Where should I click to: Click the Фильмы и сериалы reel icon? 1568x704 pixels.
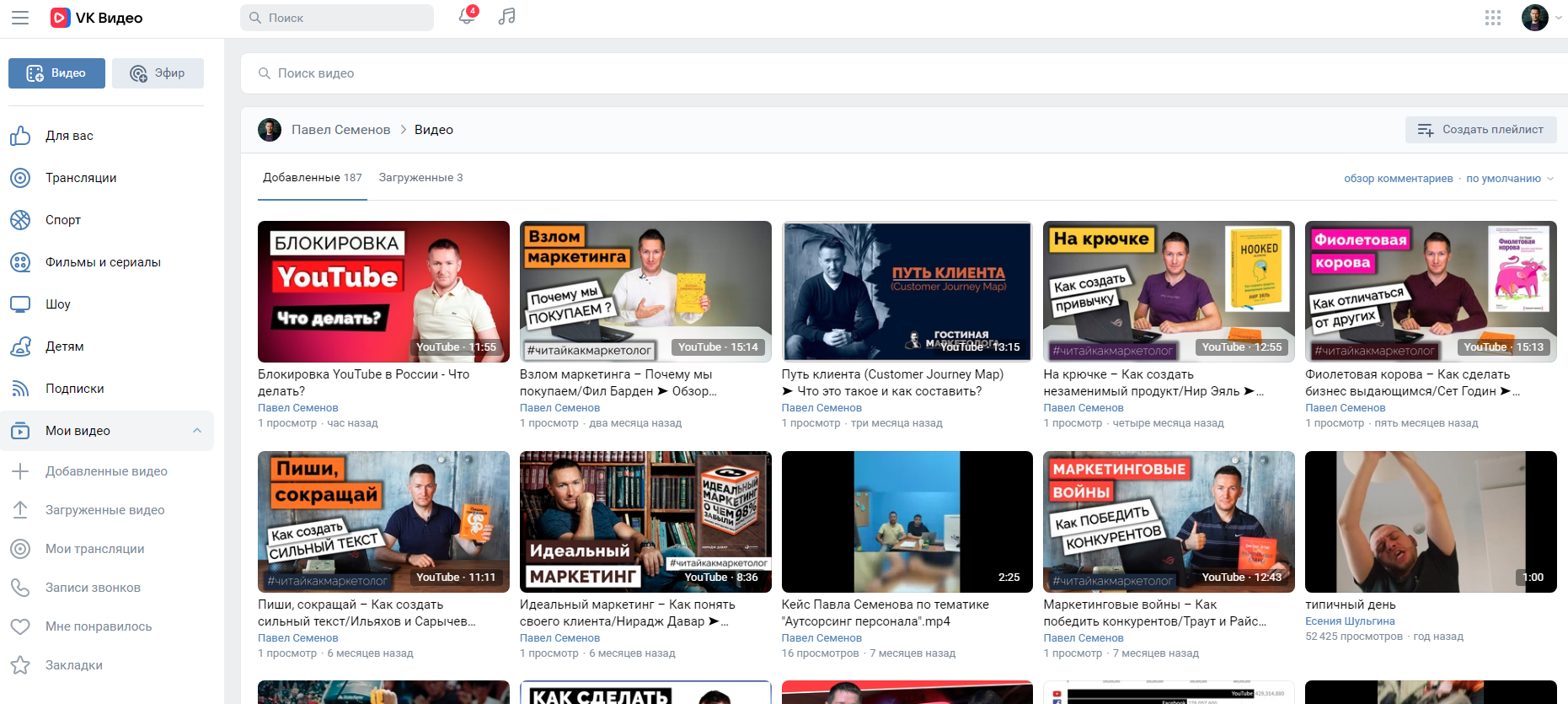(x=20, y=262)
